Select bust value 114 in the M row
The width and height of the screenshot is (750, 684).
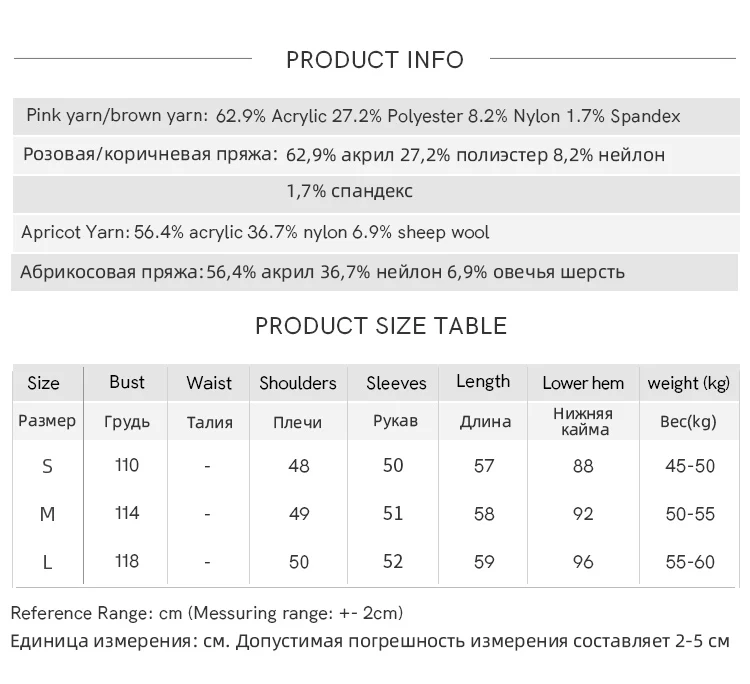click(x=127, y=513)
